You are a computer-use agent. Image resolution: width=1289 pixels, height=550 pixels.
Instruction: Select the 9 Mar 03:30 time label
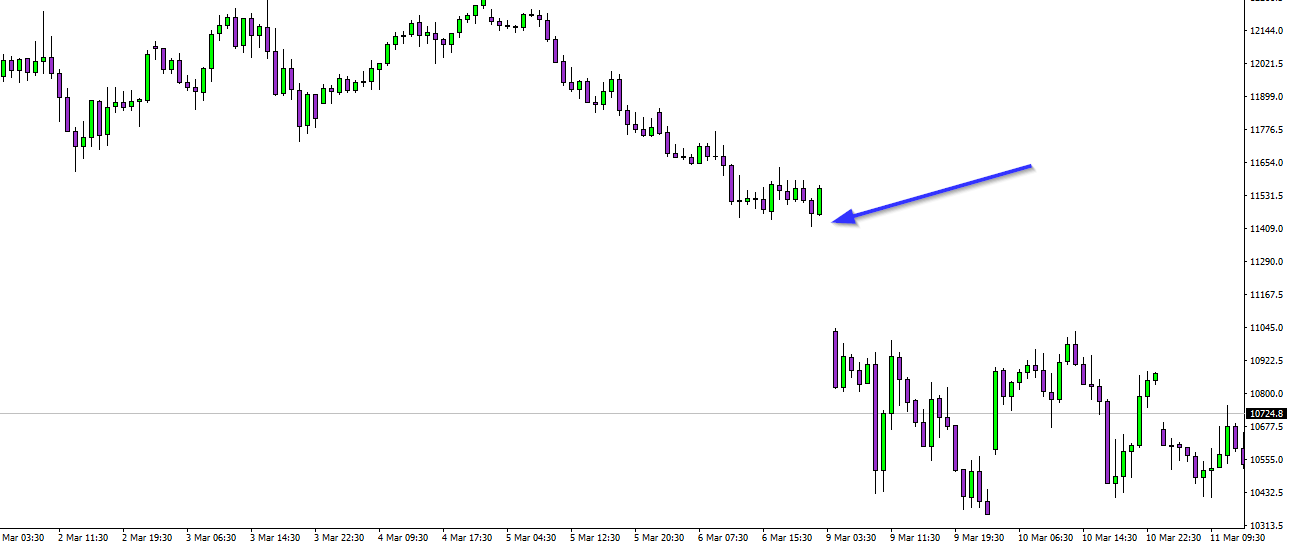coord(851,538)
